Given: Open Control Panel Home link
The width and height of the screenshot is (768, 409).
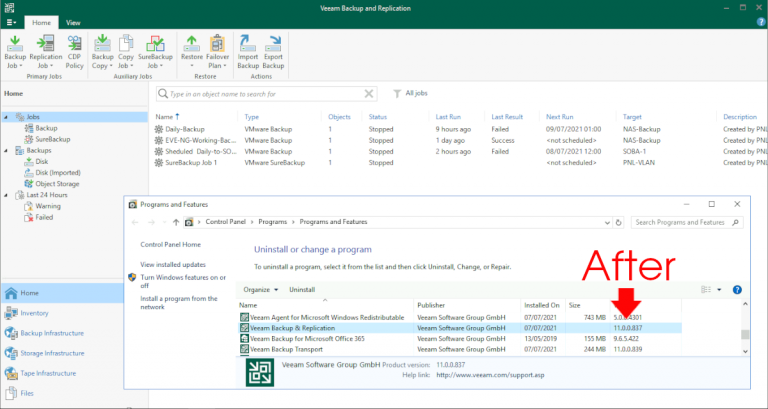Looking at the screenshot, I should (170, 244).
